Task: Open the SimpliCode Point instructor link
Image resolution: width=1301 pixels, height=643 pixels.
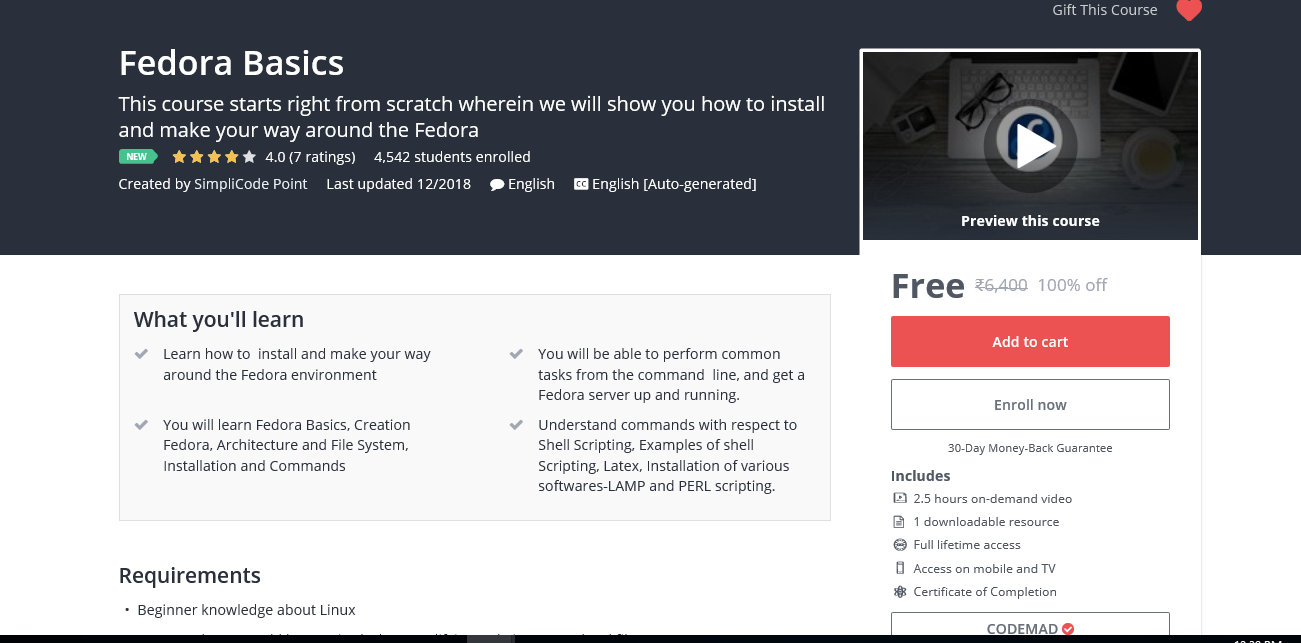Action: [251, 184]
